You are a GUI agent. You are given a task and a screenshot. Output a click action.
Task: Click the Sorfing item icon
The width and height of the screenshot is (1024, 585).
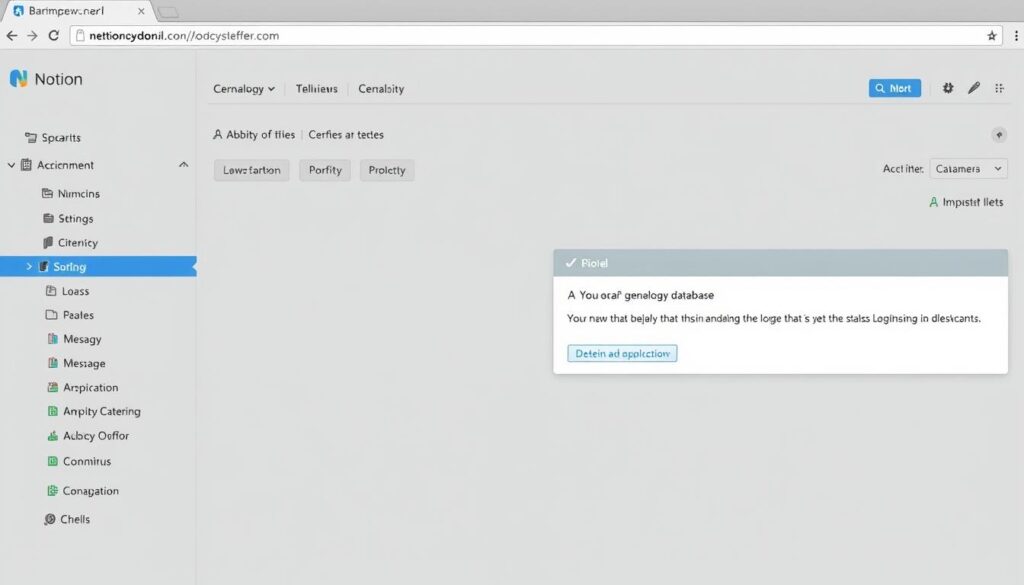[x=44, y=266]
